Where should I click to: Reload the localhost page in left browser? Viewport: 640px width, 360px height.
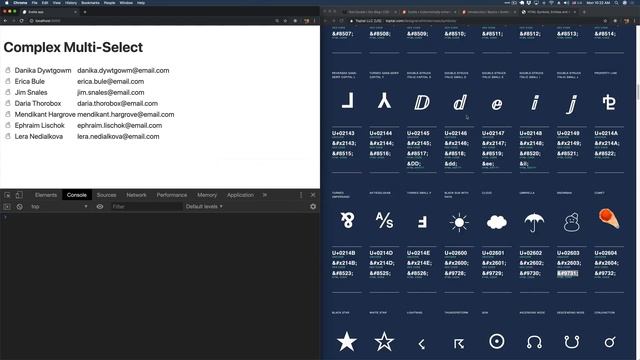pyautogui.click(x=22, y=20)
